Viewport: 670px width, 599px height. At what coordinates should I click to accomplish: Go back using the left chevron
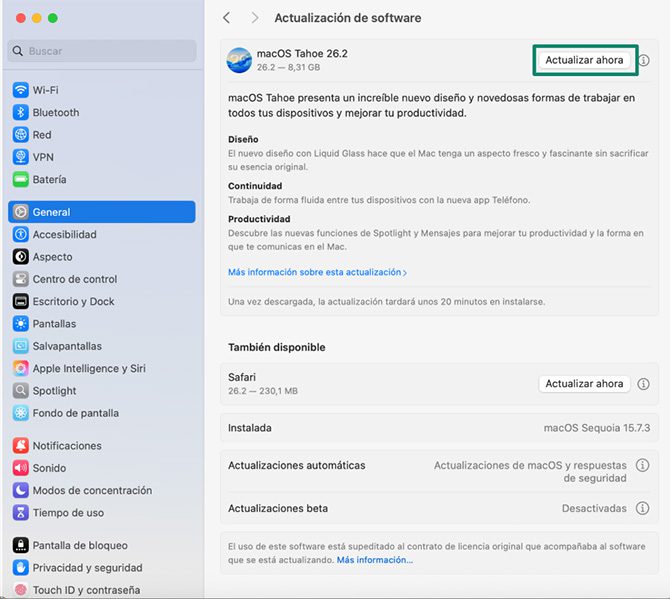coord(227,18)
